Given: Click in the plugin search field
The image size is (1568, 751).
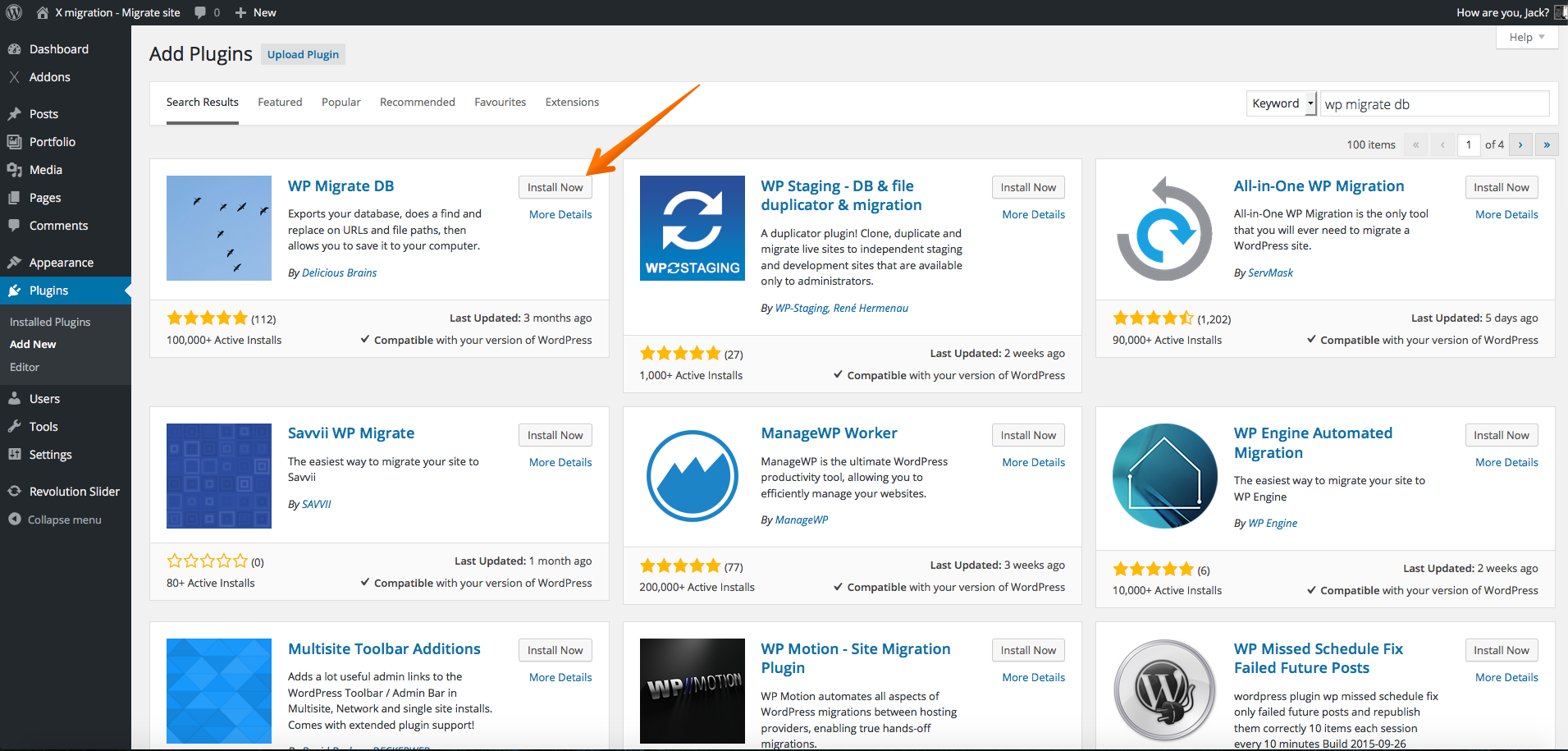Looking at the screenshot, I should [x=1434, y=103].
